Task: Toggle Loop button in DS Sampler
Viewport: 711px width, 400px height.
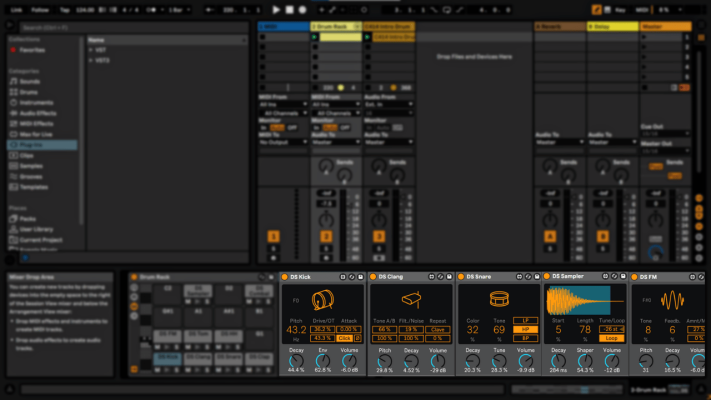Action: (611, 338)
